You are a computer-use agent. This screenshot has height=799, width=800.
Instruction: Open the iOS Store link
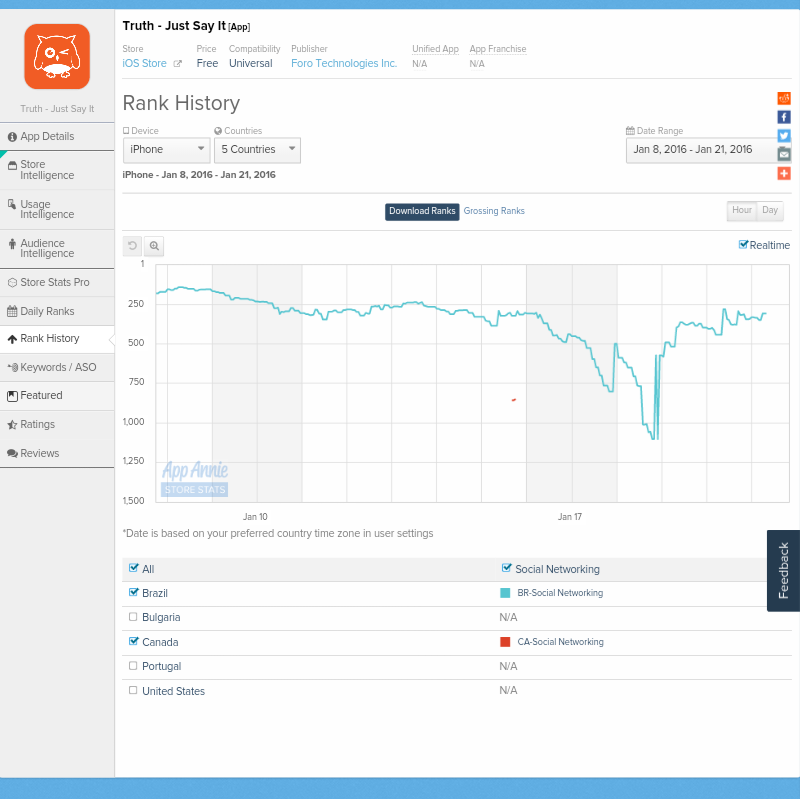coord(144,64)
